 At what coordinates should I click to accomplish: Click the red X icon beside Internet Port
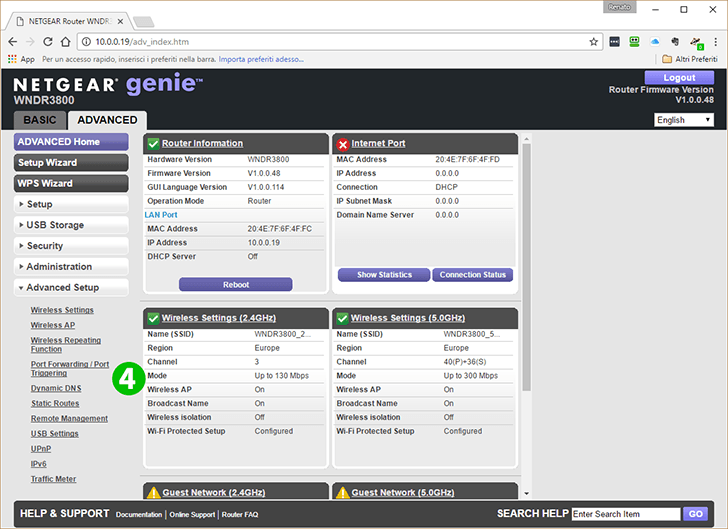pyautogui.click(x=343, y=144)
